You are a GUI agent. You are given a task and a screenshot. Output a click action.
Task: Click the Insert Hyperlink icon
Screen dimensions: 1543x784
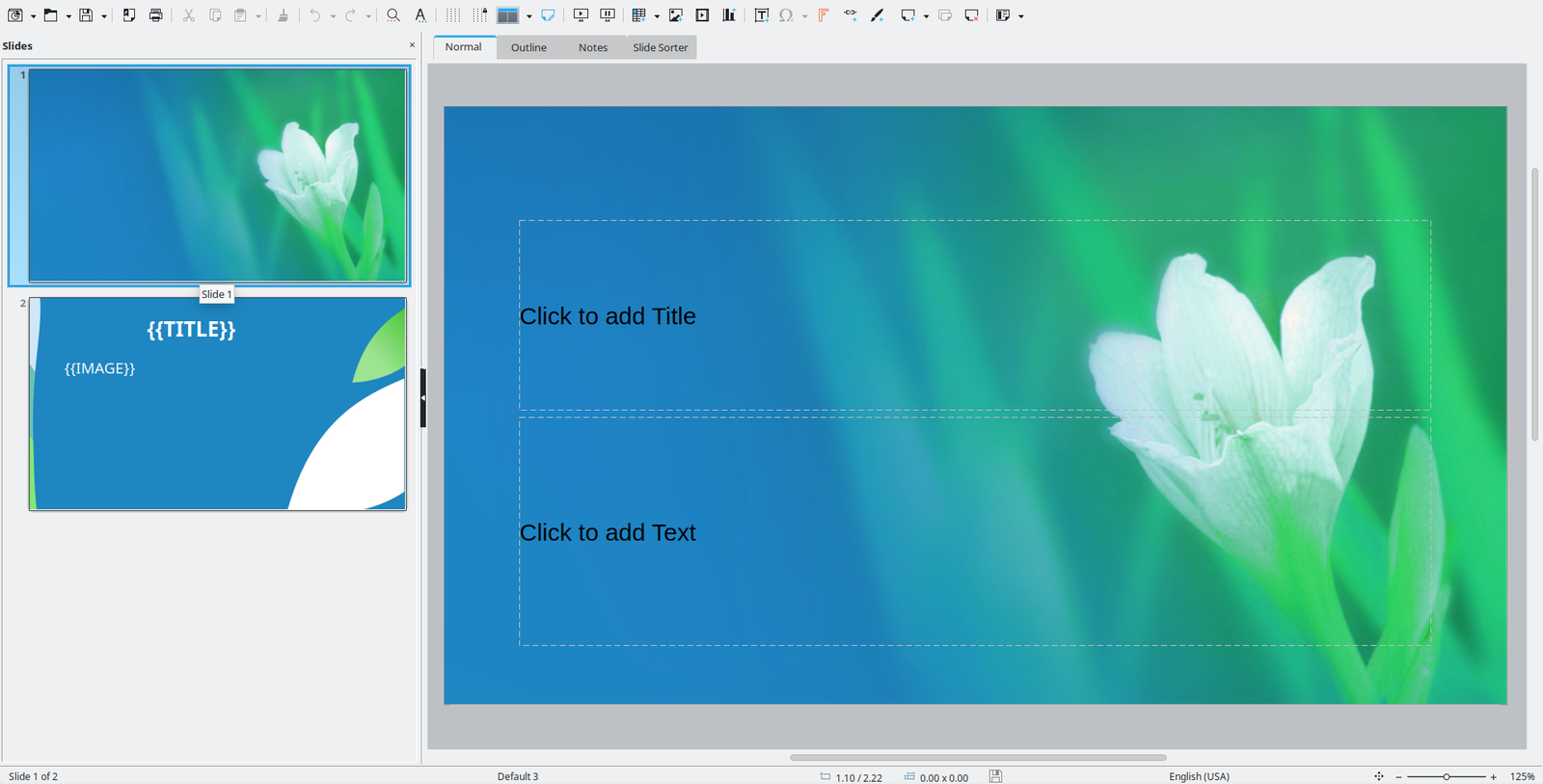[x=851, y=15]
